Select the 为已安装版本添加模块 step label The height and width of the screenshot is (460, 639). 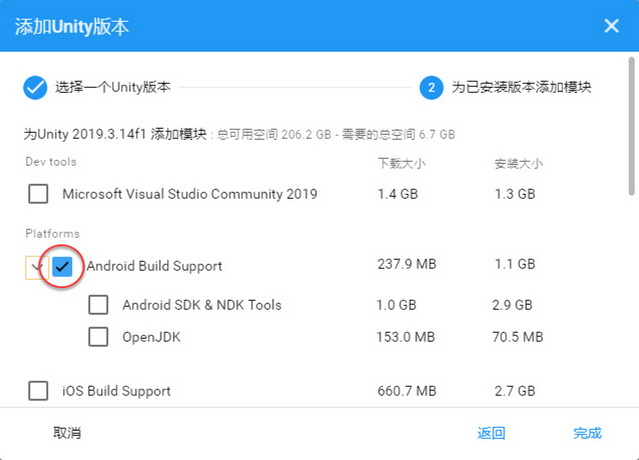(x=521, y=87)
